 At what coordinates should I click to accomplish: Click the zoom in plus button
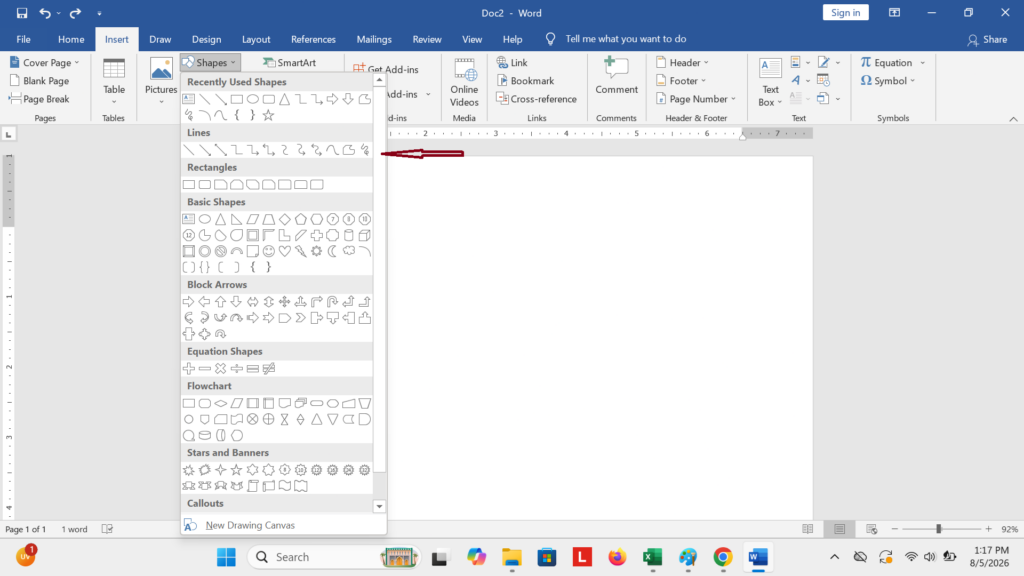[x=989, y=529]
